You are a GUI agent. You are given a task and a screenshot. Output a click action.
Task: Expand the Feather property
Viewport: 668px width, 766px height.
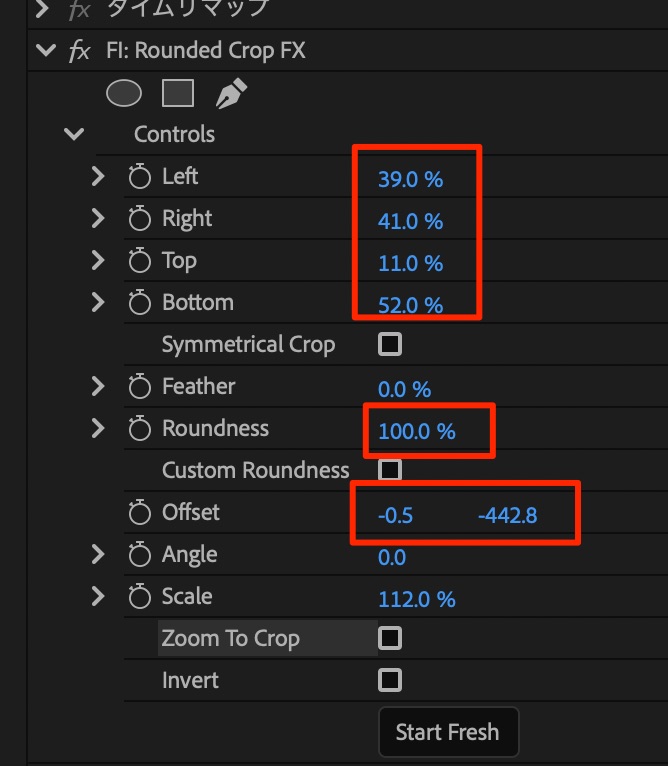pyautogui.click(x=97, y=386)
